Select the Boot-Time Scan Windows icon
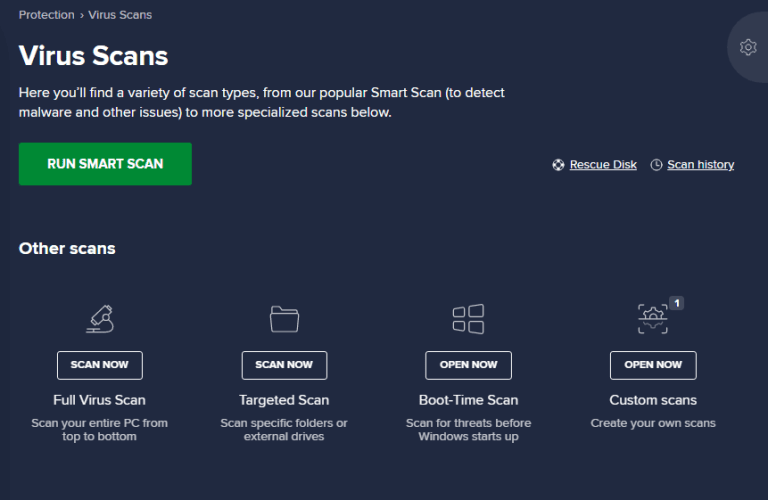The image size is (768, 500). (x=468, y=319)
